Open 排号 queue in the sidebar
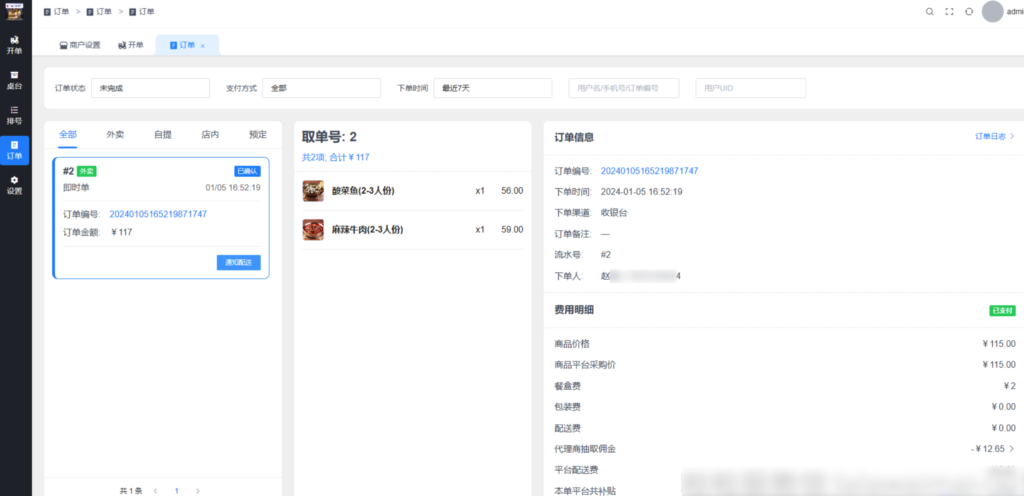This screenshot has width=1024, height=496. click(x=14, y=114)
